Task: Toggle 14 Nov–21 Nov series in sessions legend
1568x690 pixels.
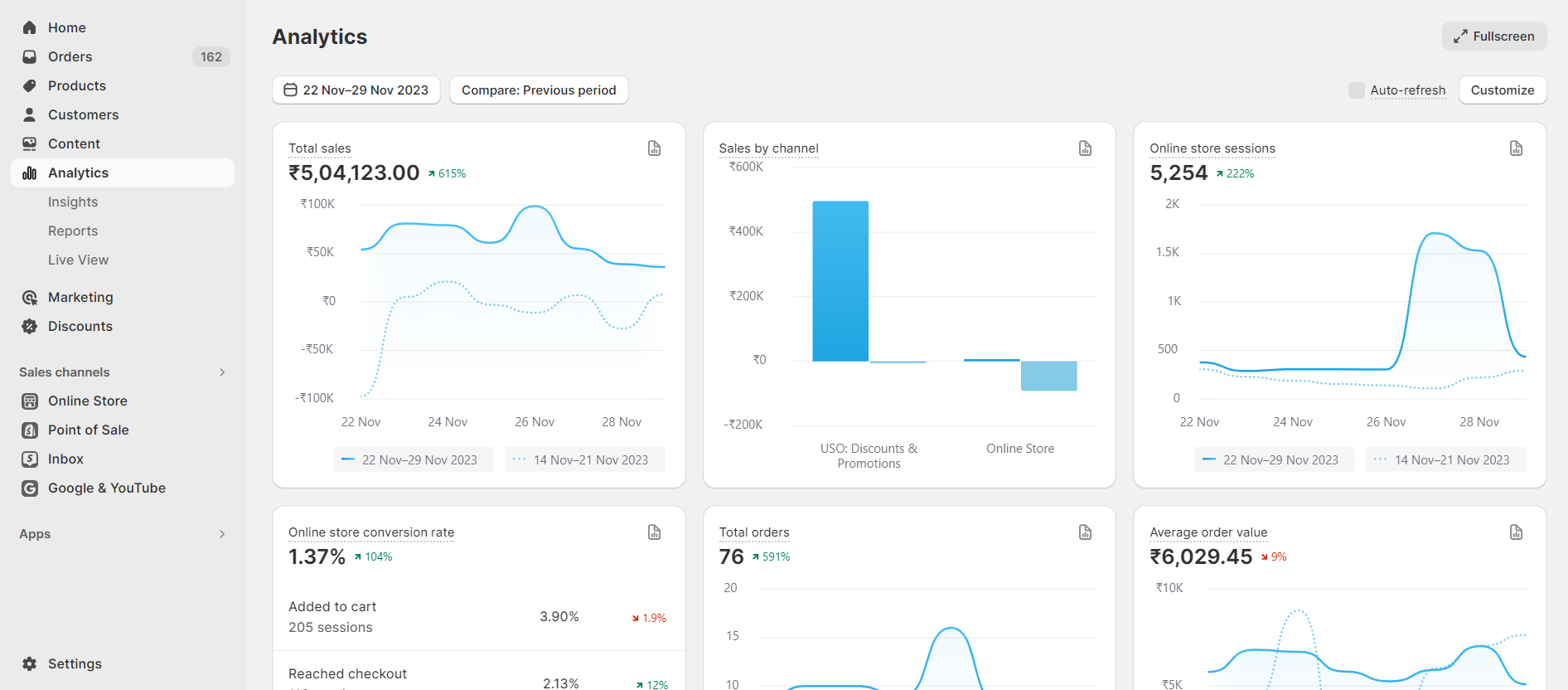Action: click(1445, 460)
